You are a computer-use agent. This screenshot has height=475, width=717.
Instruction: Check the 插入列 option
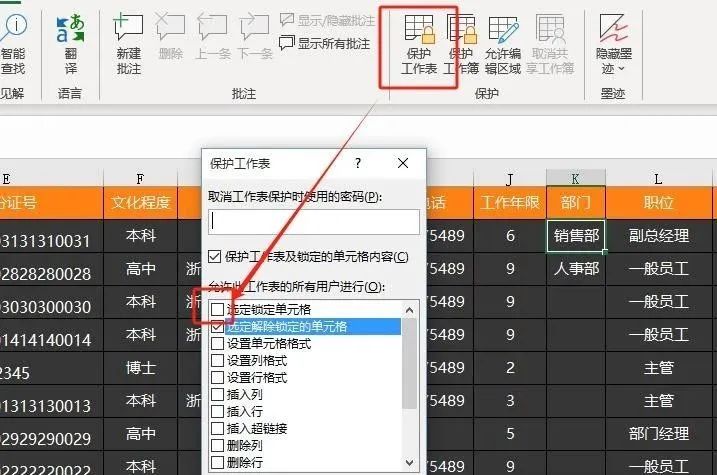(x=217, y=394)
